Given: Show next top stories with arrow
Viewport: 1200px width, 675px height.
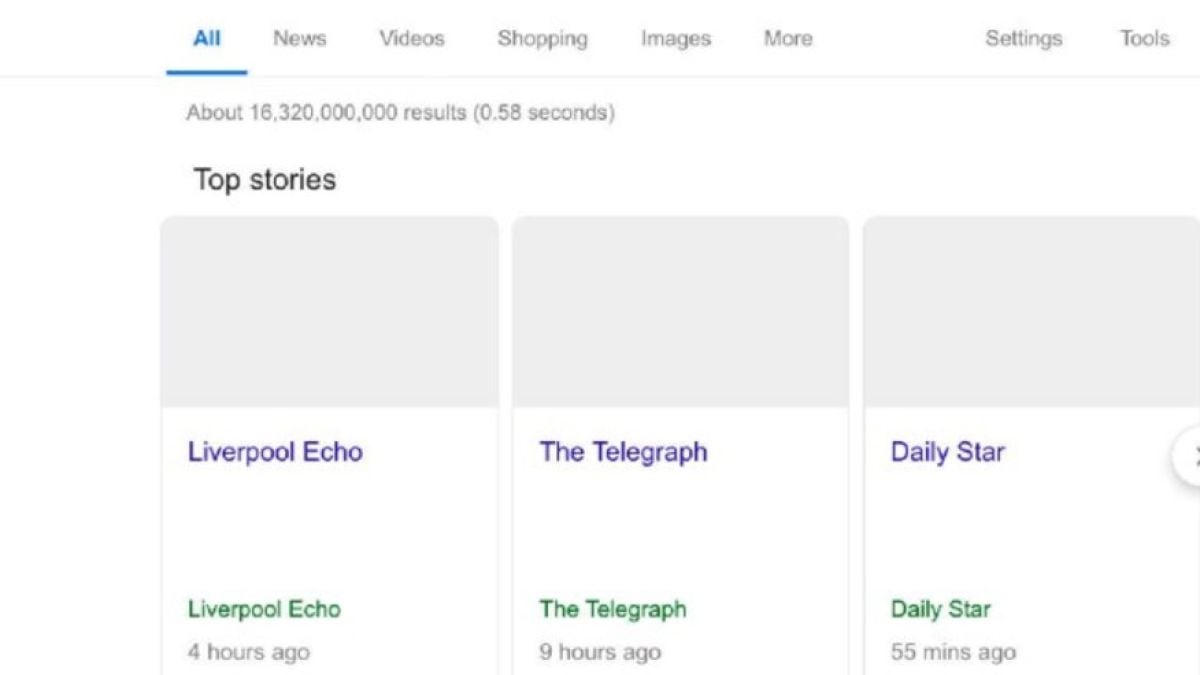Looking at the screenshot, I should point(1188,457).
